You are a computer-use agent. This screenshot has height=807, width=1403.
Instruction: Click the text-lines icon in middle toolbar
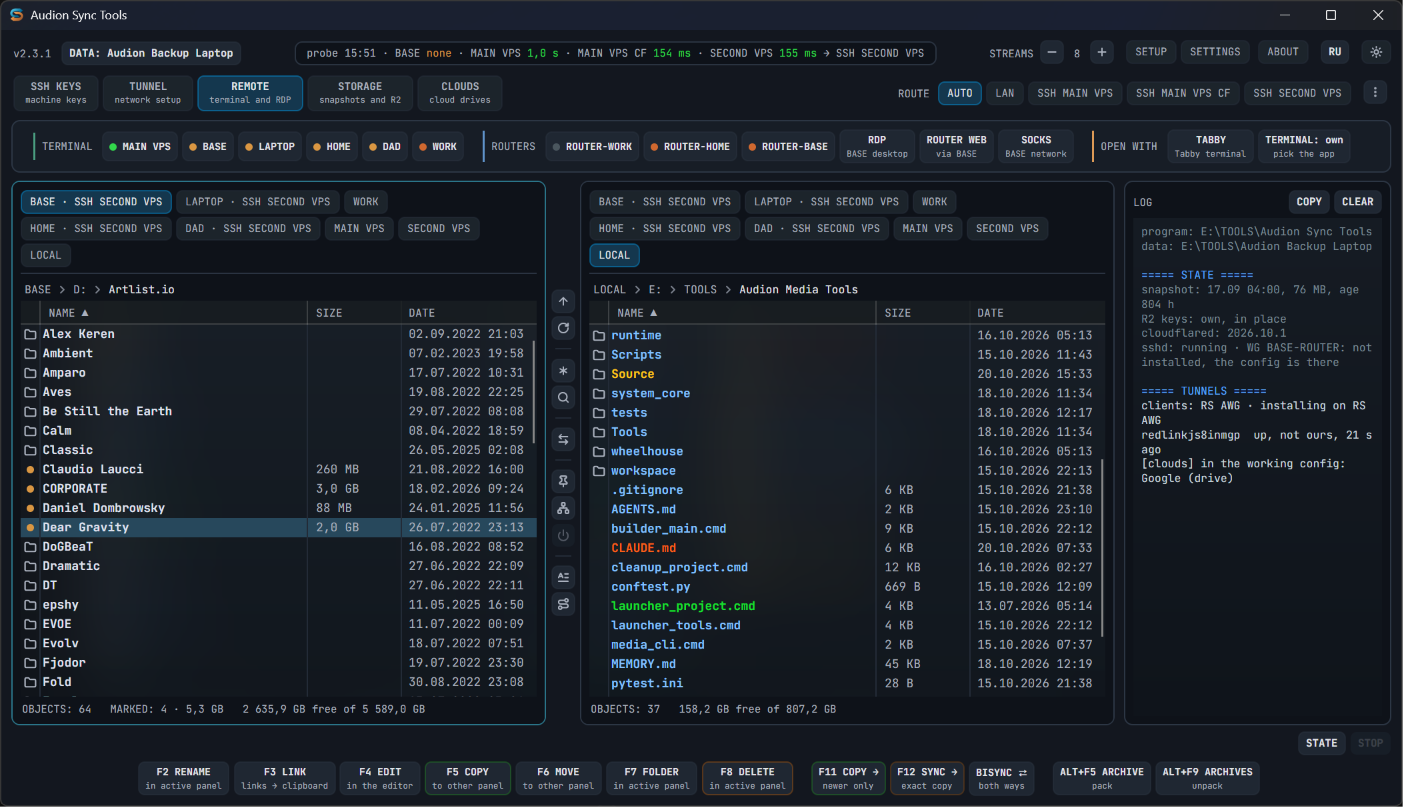pos(563,577)
